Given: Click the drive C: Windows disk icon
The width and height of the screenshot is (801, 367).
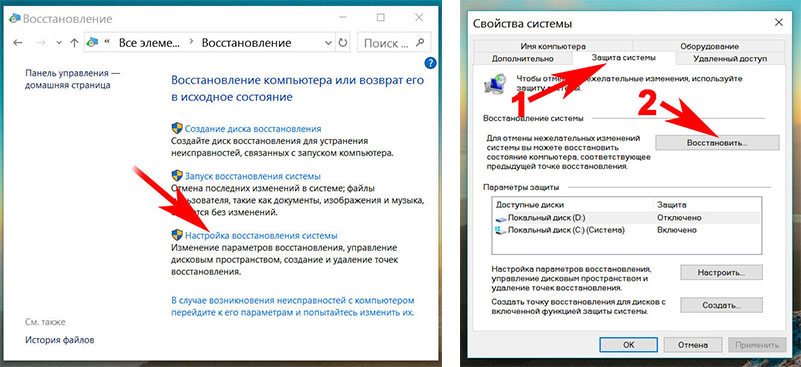Looking at the screenshot, I should [501, 231].
